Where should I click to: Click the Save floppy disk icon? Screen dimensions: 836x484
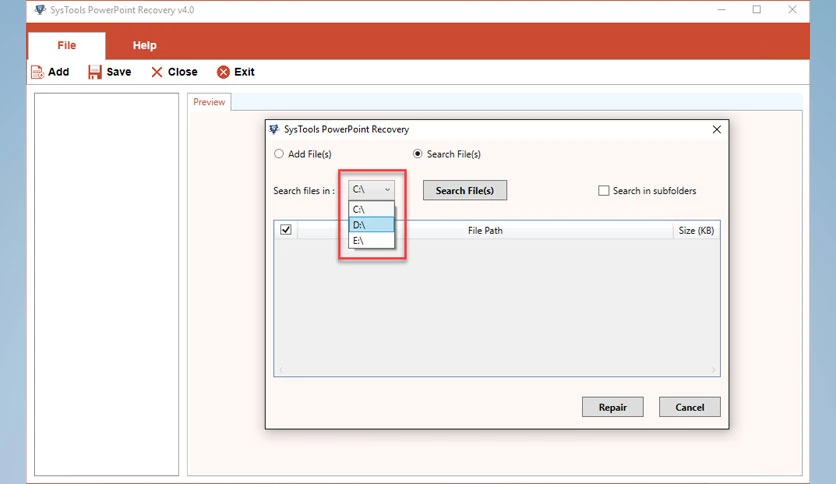click(94, 72)
